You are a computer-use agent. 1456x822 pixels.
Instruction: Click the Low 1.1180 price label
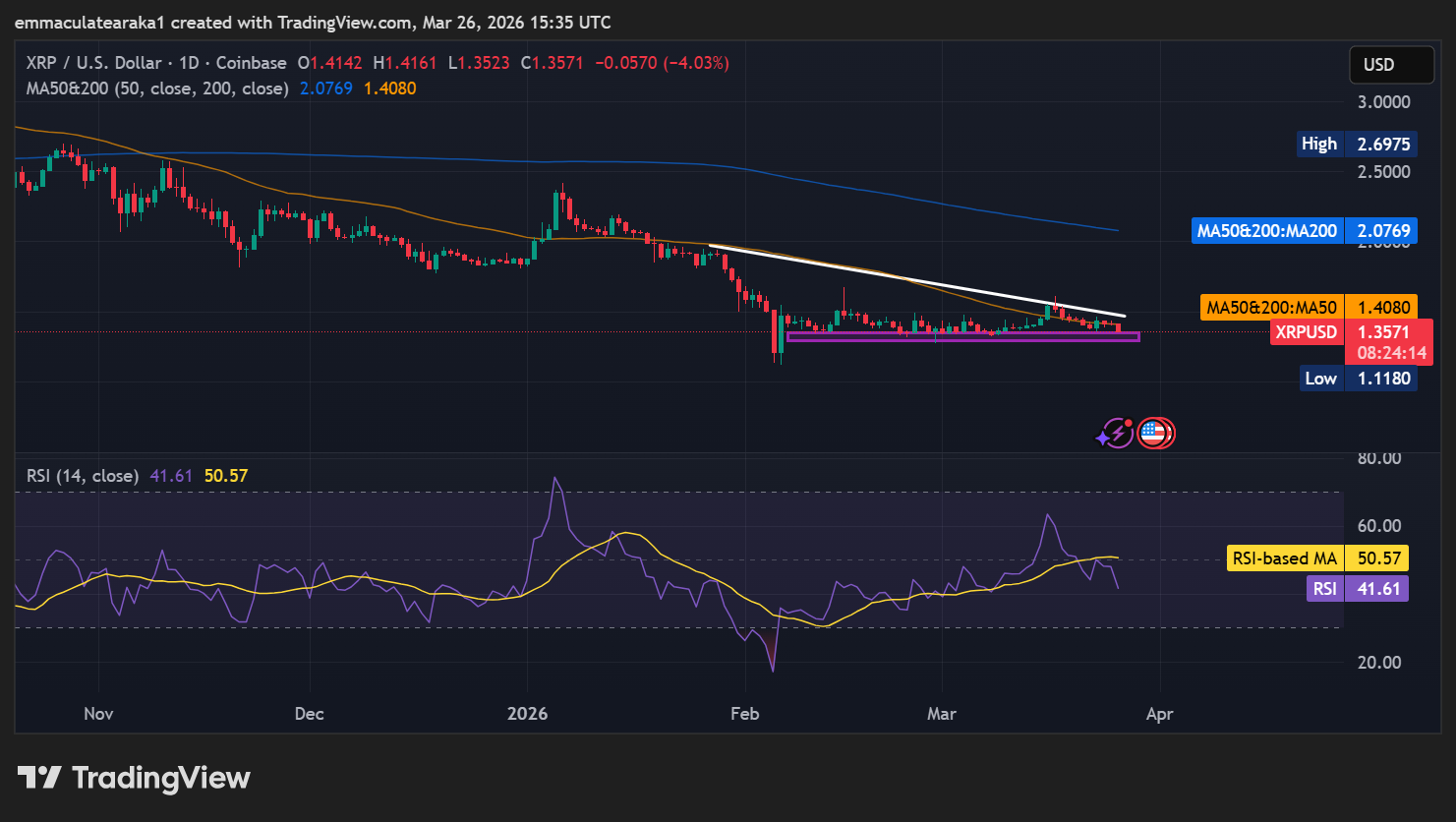1357,378
